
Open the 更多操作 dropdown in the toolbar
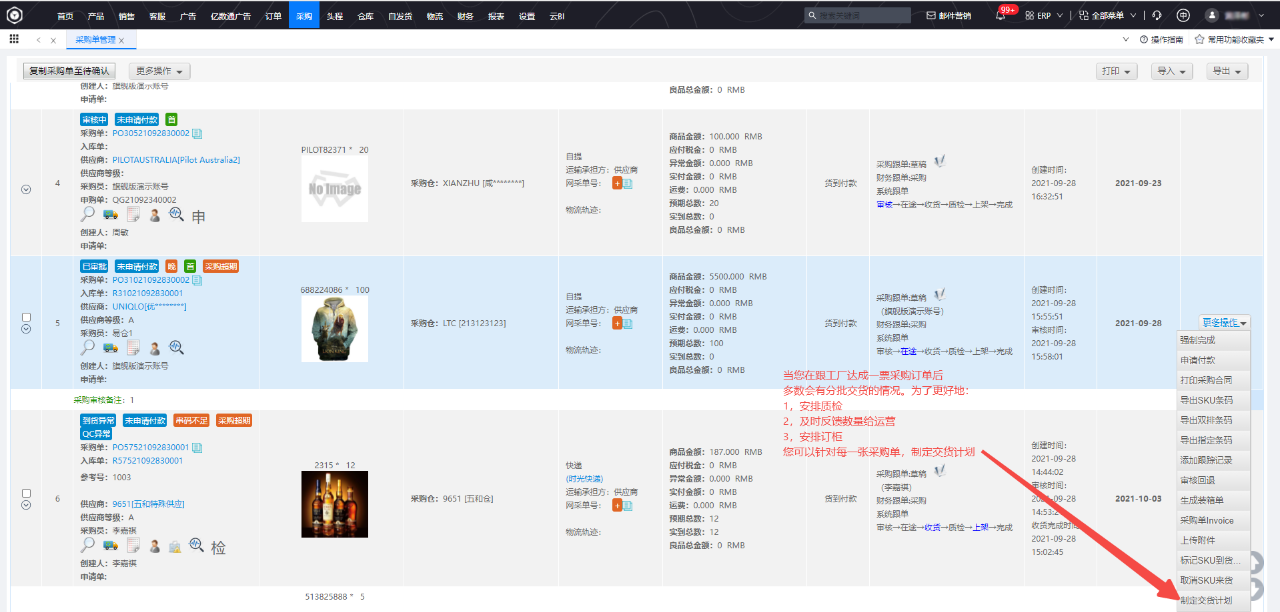click(160, 71)
